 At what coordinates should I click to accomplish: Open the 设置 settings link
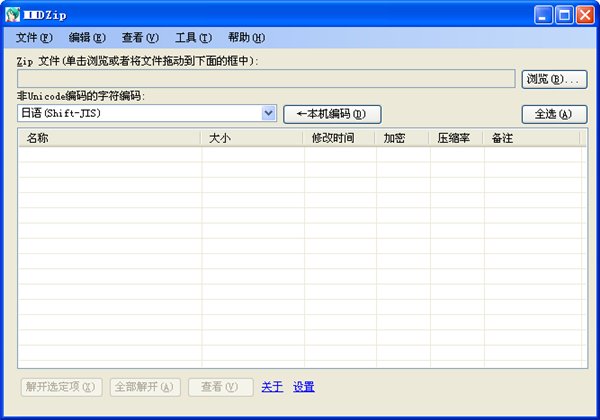click(304, 387)
